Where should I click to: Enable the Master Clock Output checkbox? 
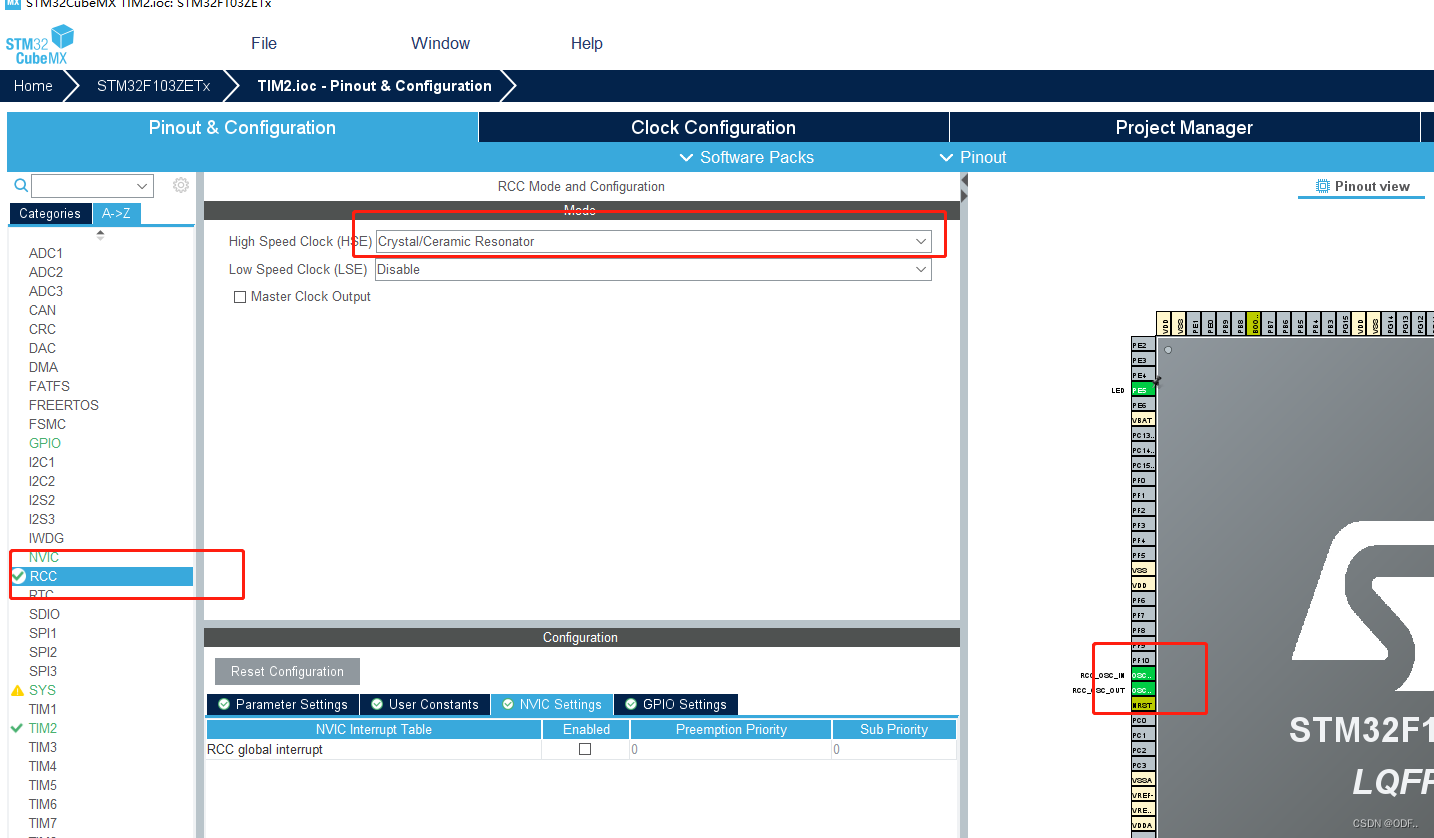(240, 297)
